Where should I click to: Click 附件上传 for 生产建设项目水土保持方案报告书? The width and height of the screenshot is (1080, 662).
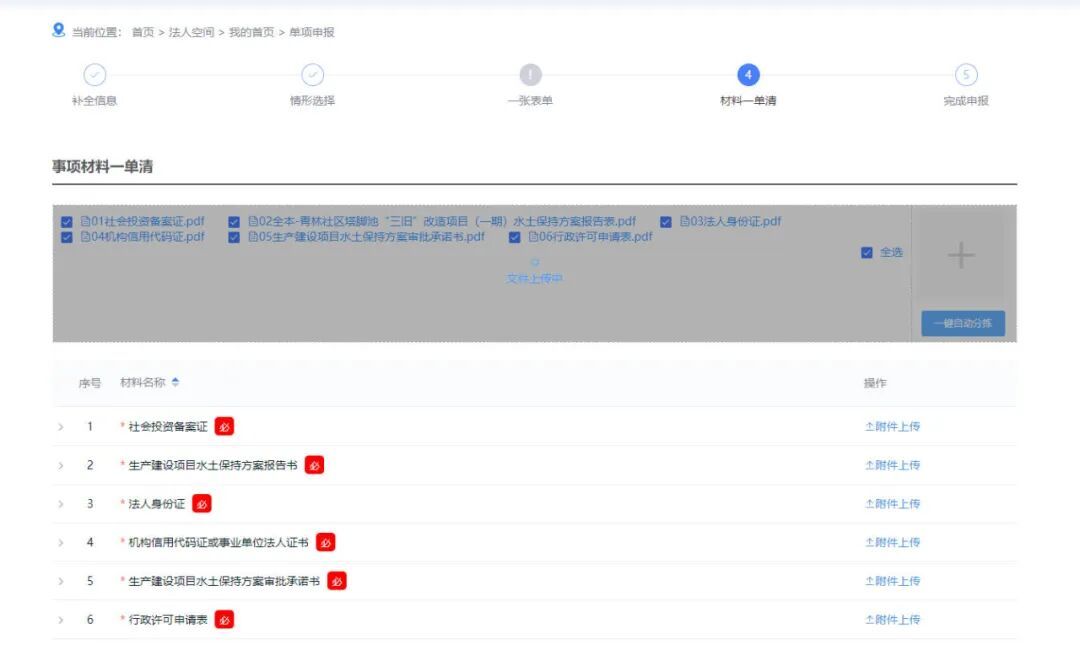(x=892, y=465)
